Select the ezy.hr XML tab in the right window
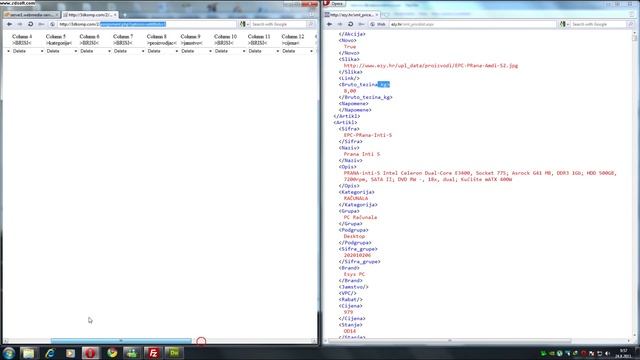This screenshot has height=360, width=640. 351,15
